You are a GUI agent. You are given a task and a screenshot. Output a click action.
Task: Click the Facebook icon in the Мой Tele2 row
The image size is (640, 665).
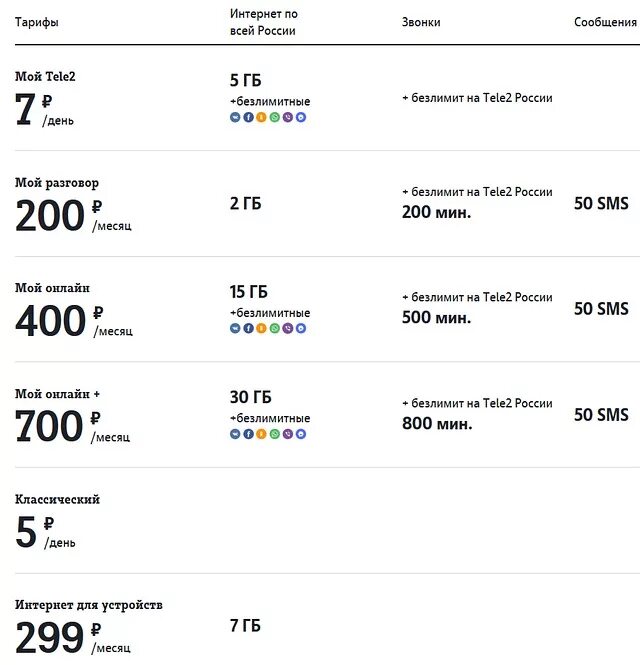point(248,117)
